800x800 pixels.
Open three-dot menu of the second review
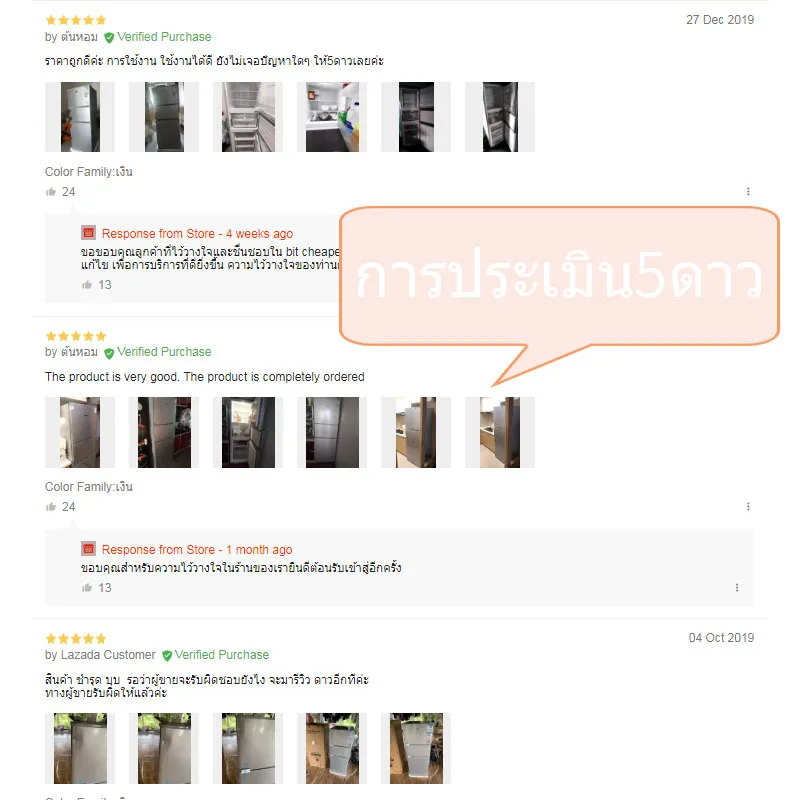(748, 507)
